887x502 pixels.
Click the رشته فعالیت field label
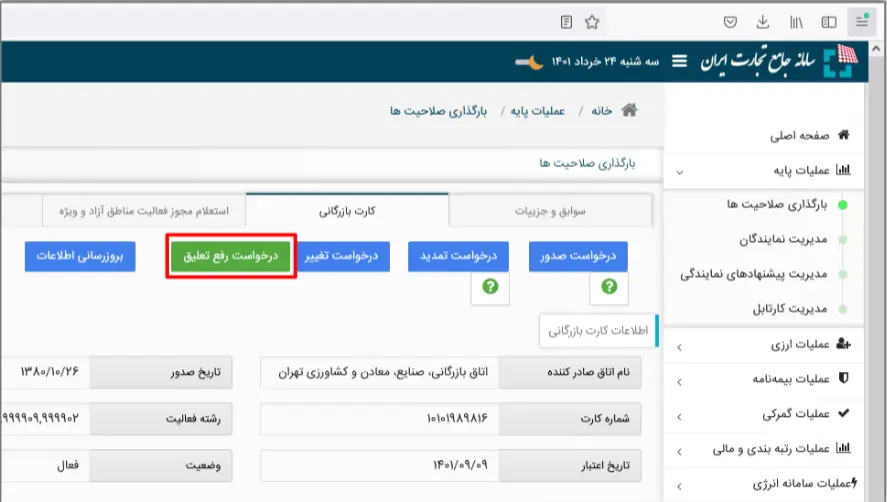(161, 419)
